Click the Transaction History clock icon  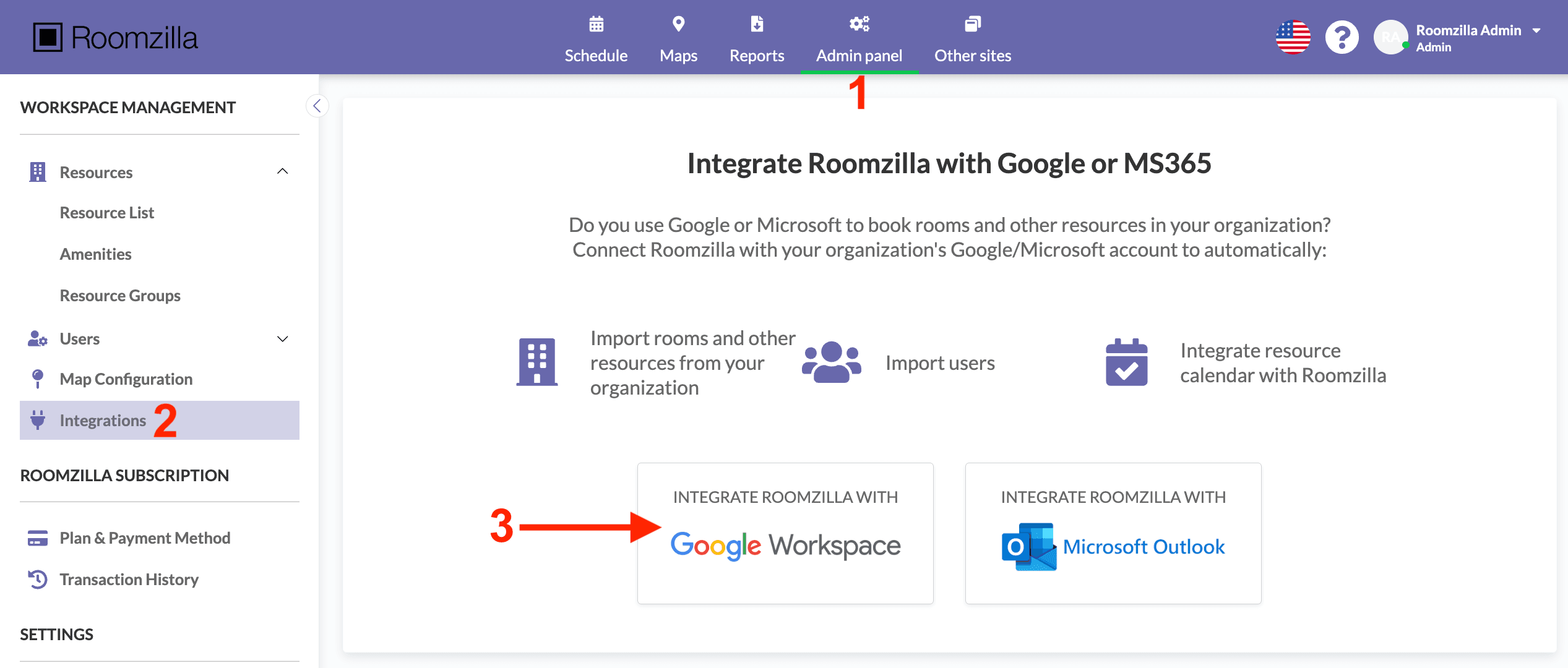point(38,580)
